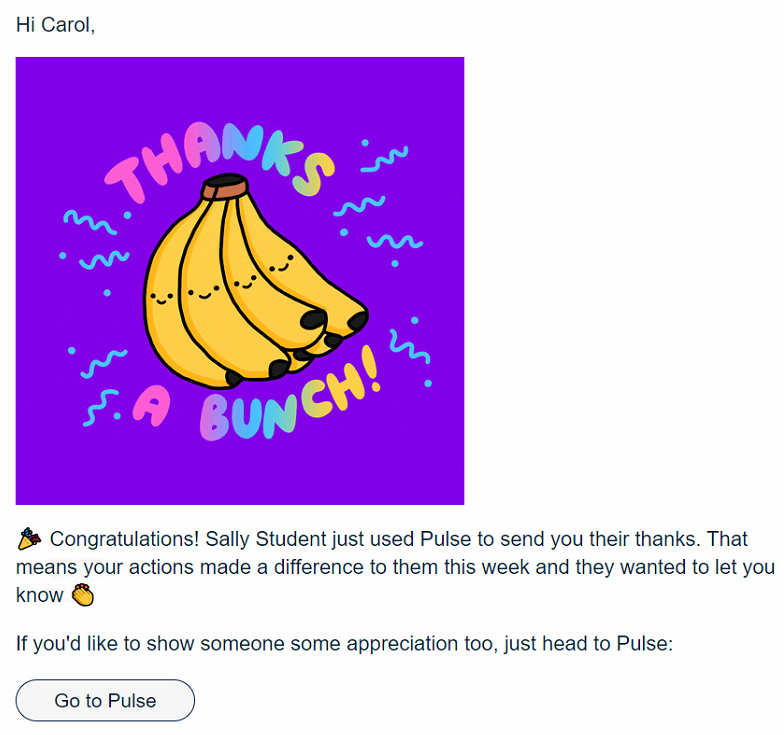Viewport: 784px width, 735px height.
Task: Click the pink letter A in image
Action: point(151,406)
